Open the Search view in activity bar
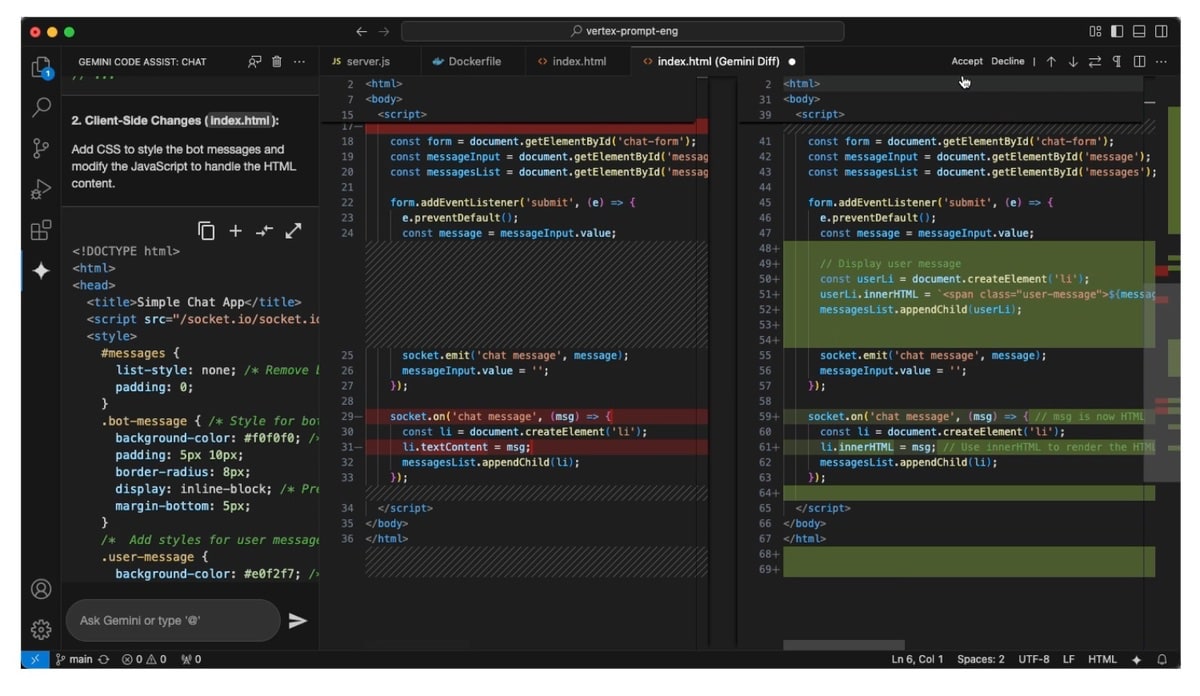 41,106
